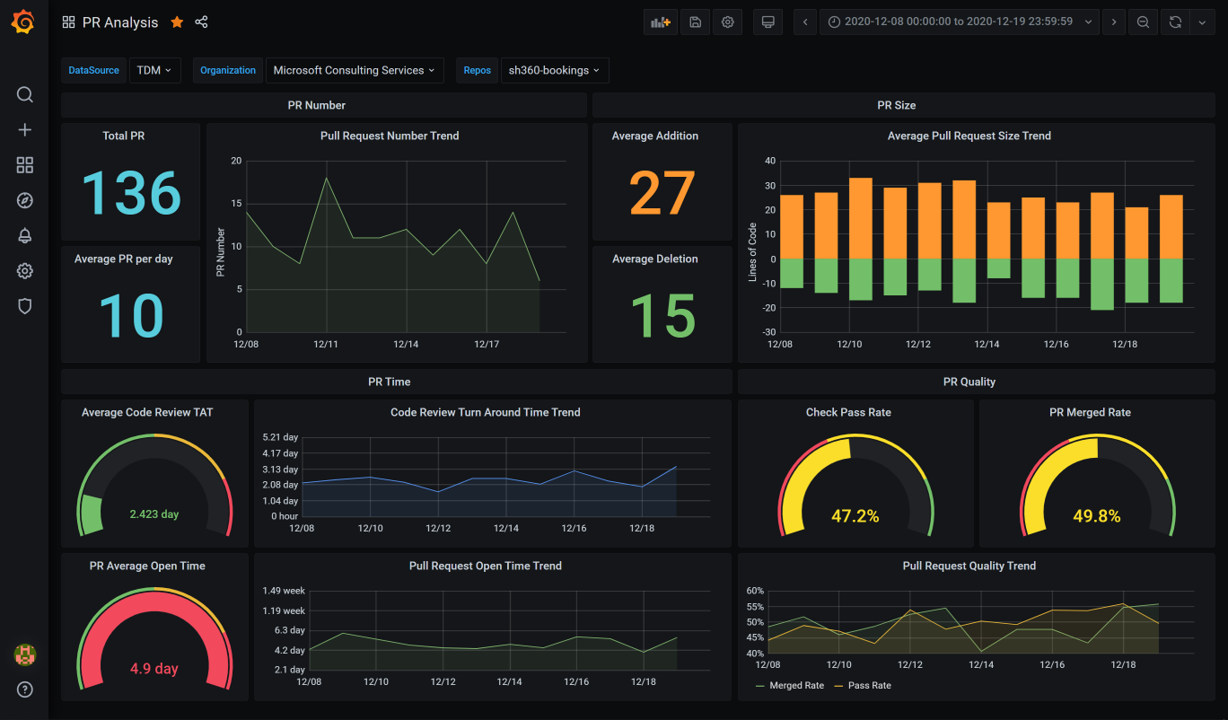
Task: Click the Organization variable label
Action: (x=228, y=70)
